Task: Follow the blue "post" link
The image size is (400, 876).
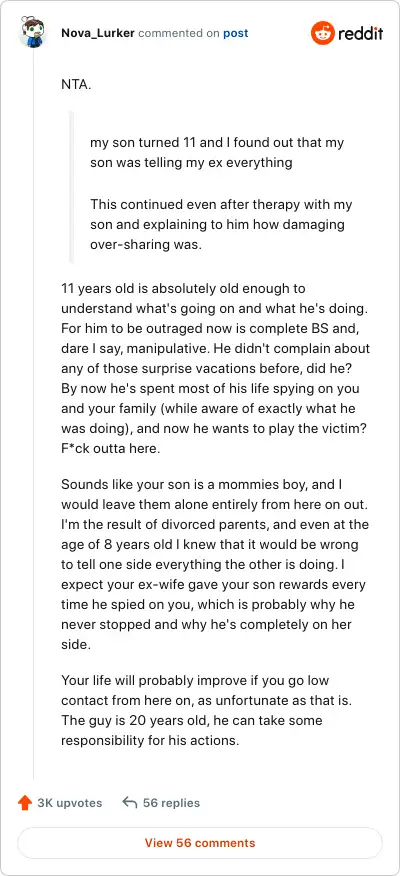Action: [235, 34]
